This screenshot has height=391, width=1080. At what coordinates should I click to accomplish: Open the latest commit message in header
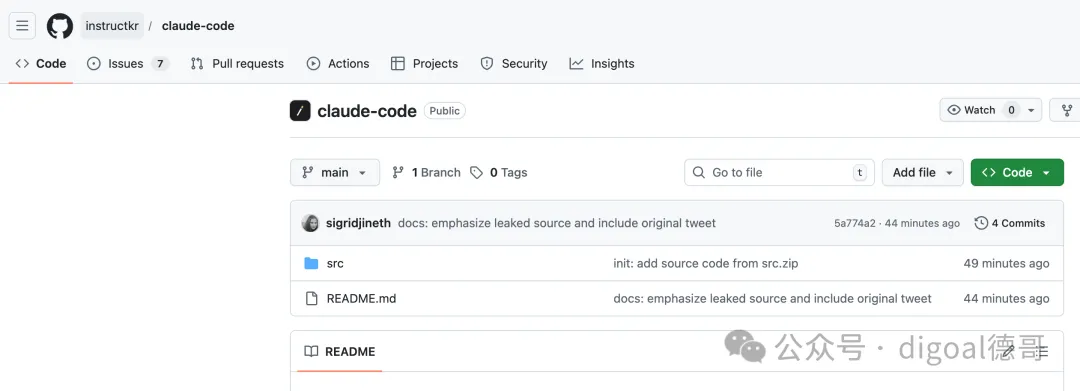pos(557,223)
